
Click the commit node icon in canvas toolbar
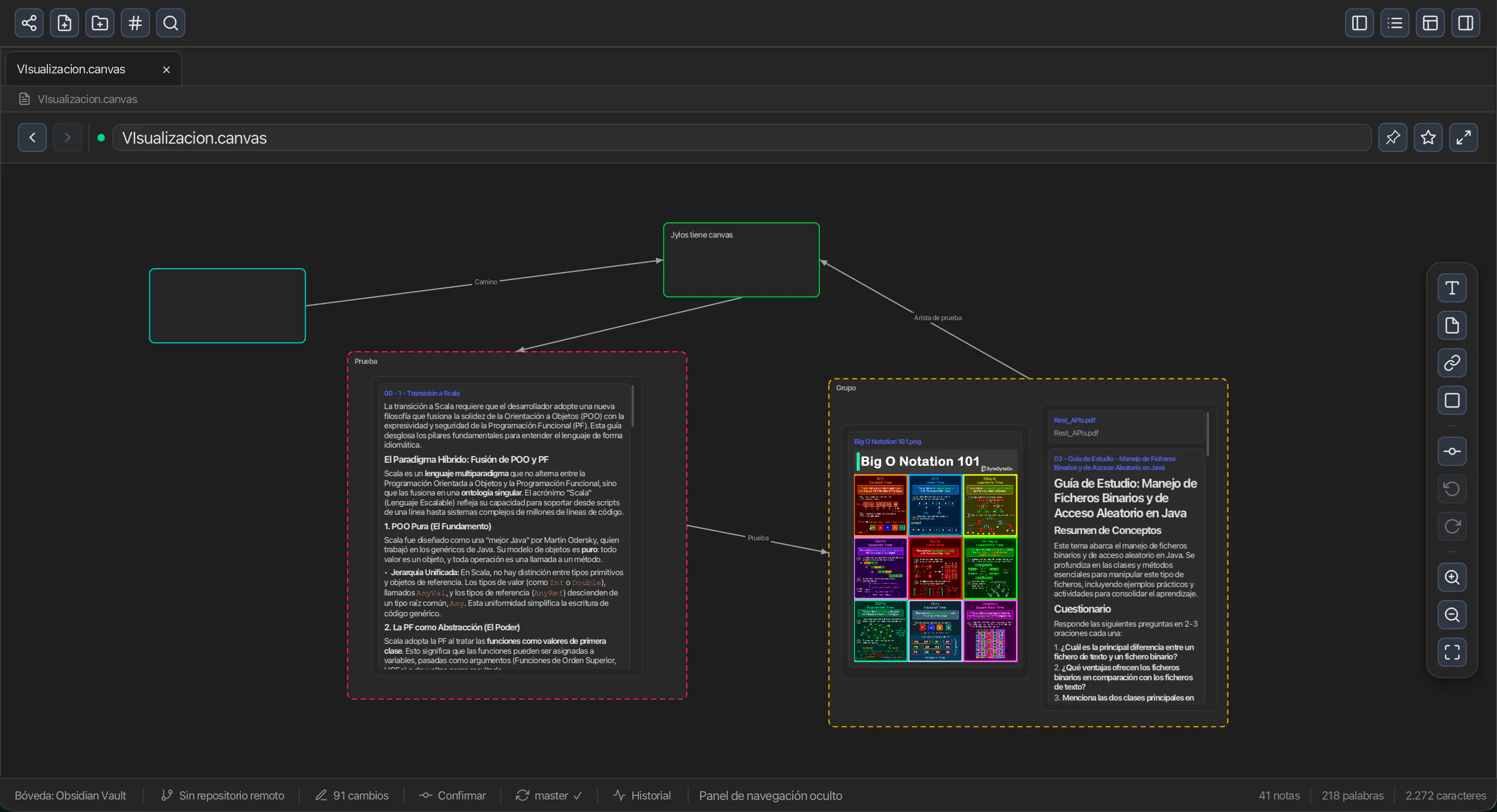click(1452, 452)
